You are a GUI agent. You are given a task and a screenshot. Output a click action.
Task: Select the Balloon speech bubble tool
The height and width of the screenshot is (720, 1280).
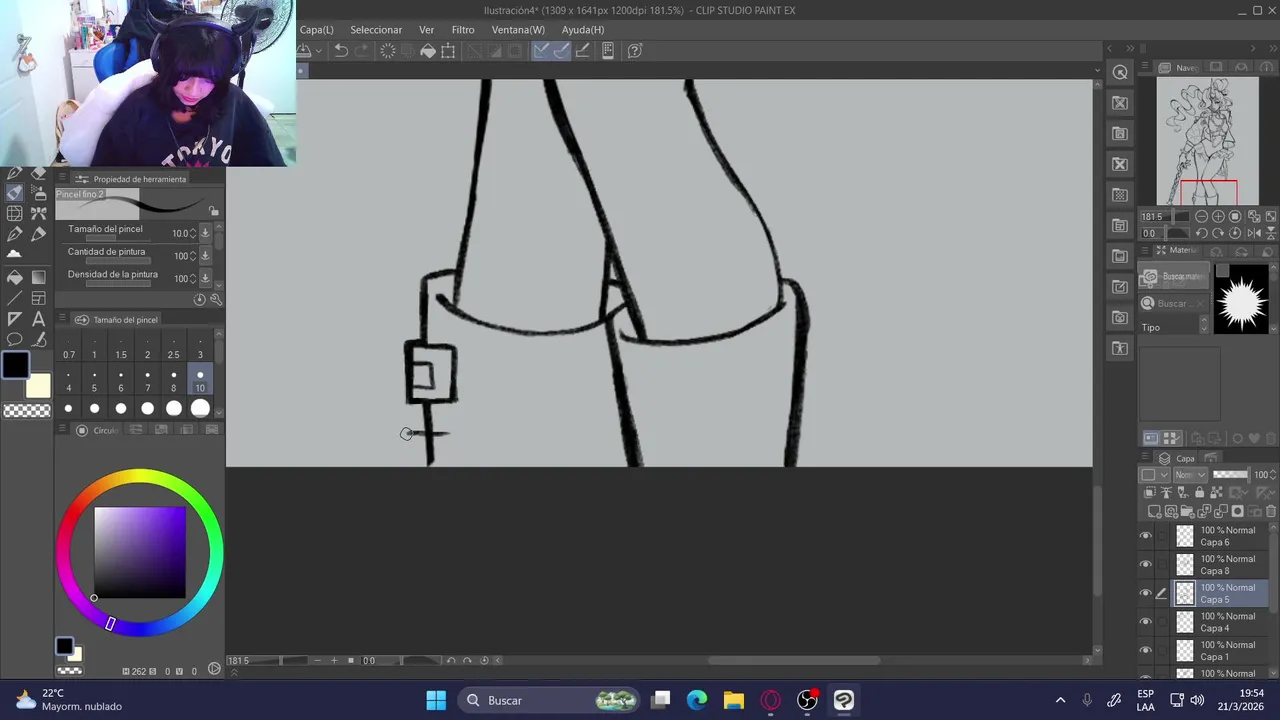[x=14, y=340]
